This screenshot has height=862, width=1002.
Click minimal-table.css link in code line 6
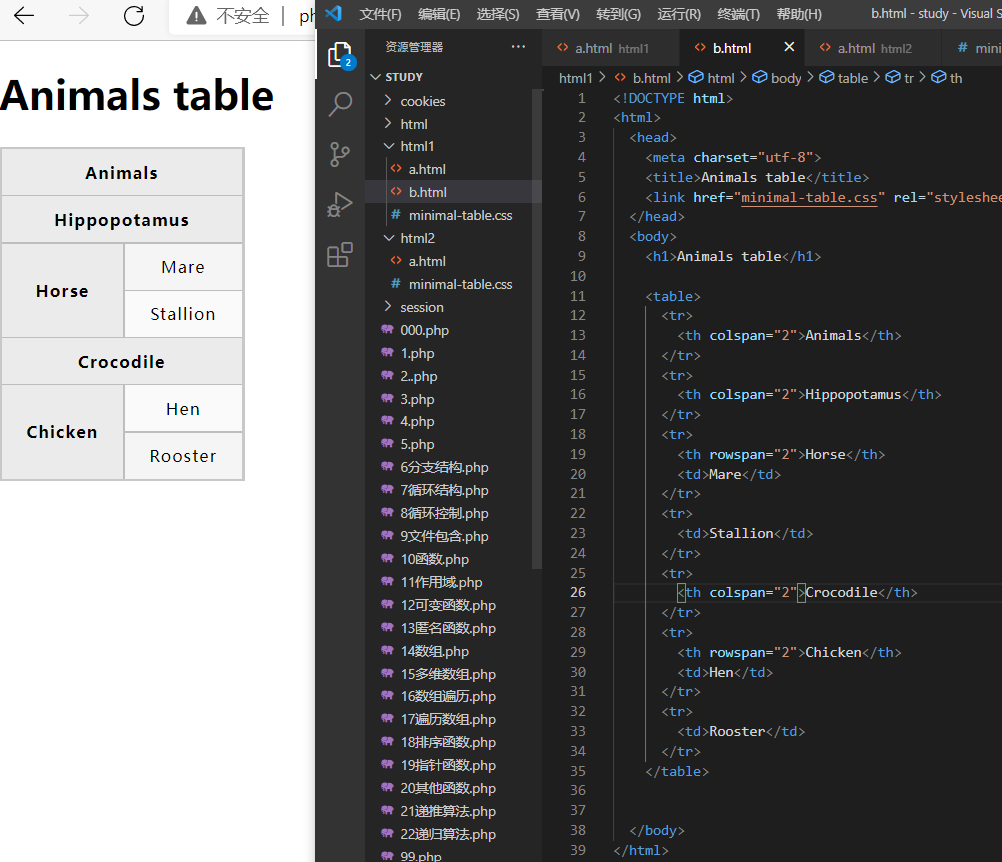809,197
